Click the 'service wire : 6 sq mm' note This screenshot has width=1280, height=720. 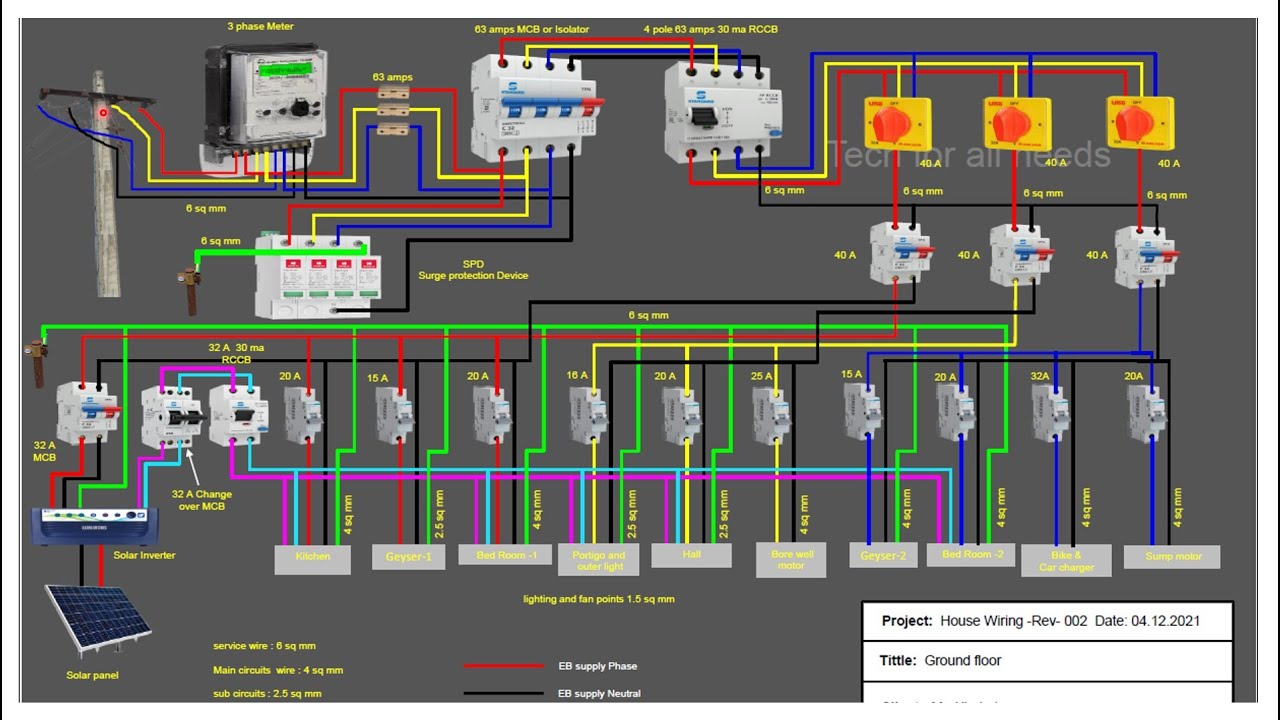(x=264, y=646)
